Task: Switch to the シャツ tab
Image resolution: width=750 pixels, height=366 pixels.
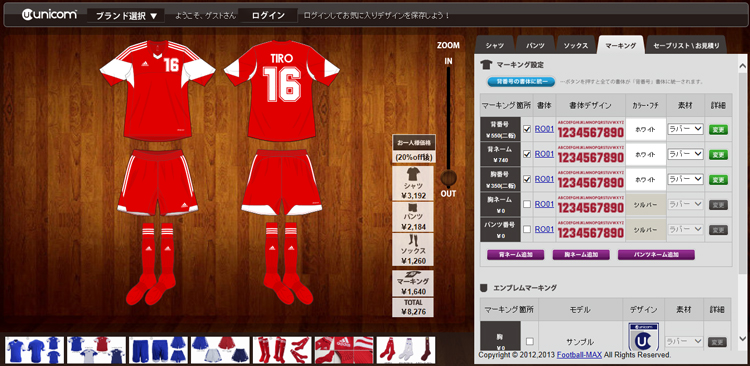Action: tap(495, 45)
